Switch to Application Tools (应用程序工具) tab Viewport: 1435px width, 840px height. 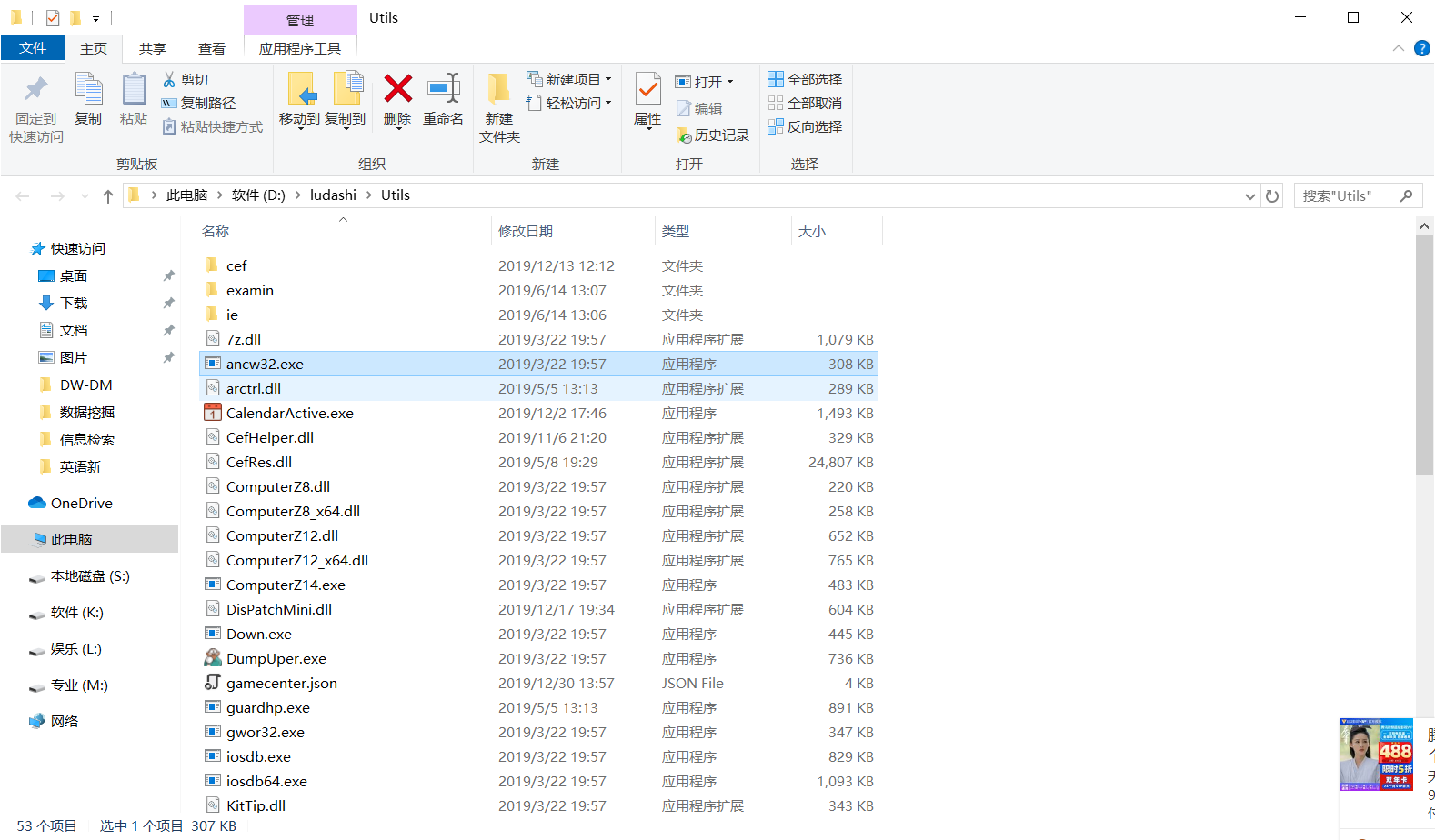(300, 48)
